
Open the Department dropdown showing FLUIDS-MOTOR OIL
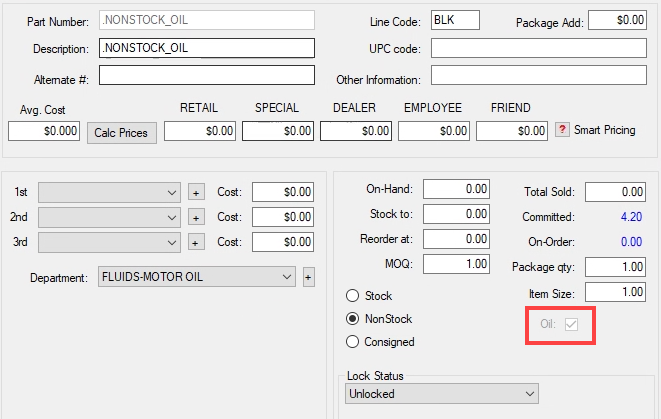196,277
